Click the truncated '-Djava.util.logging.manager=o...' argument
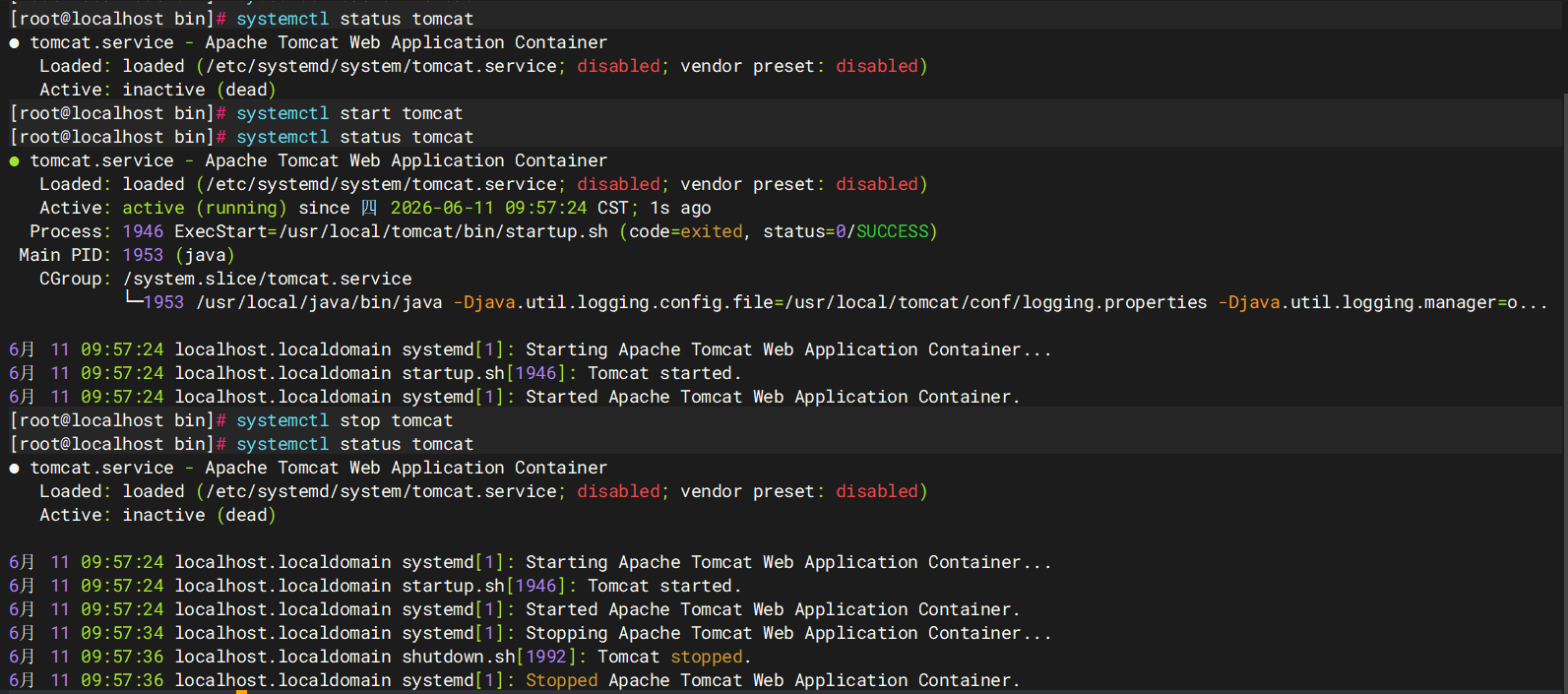 click(1383, 302)
